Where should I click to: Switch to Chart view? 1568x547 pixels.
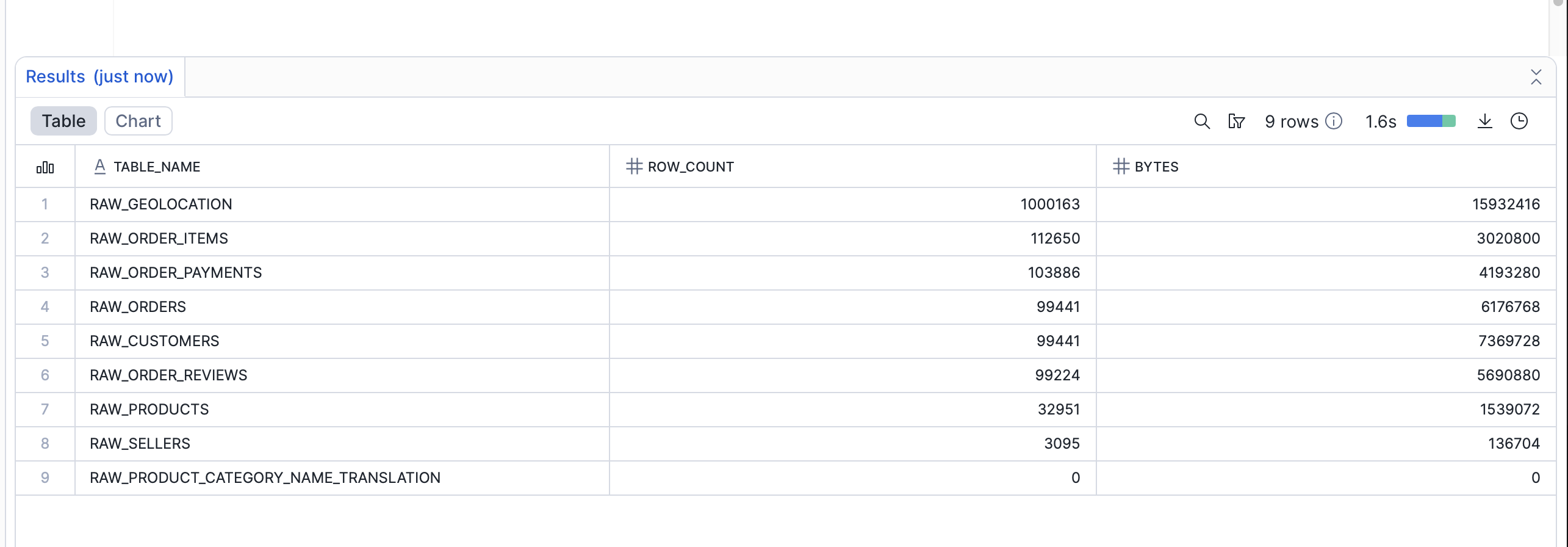(138, 121)
